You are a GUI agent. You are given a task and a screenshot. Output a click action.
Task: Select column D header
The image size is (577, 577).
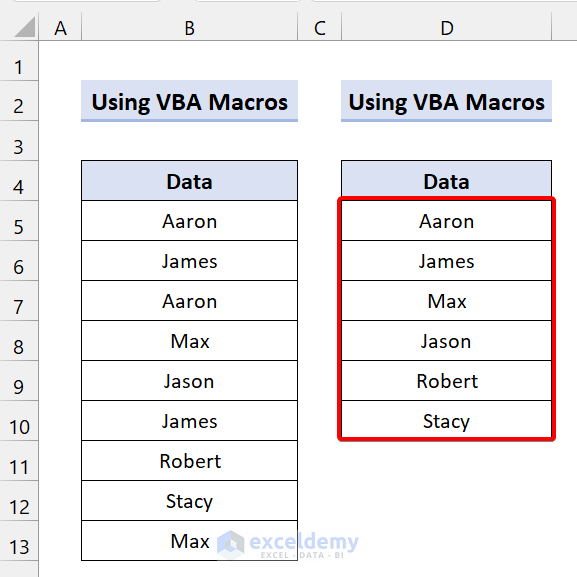[446, 26]
